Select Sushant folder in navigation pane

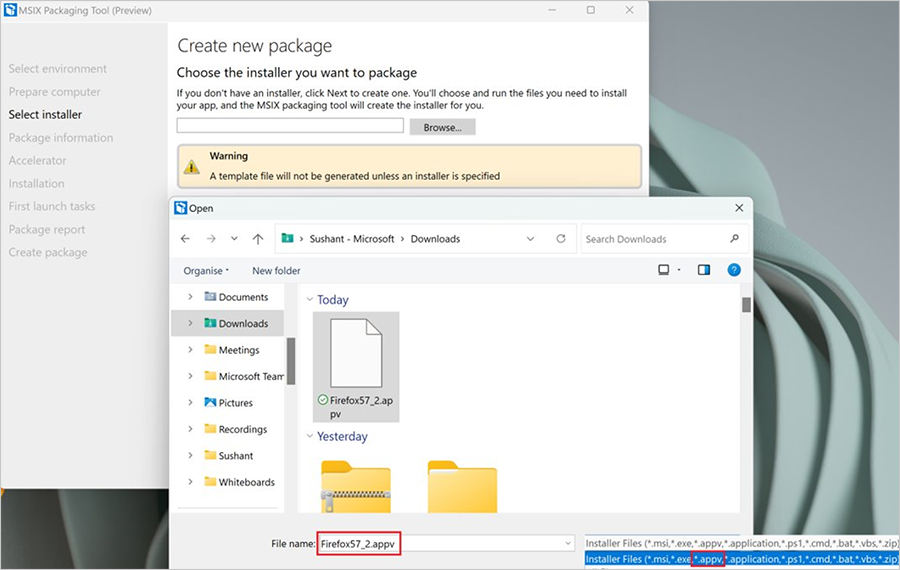(228, 455)
